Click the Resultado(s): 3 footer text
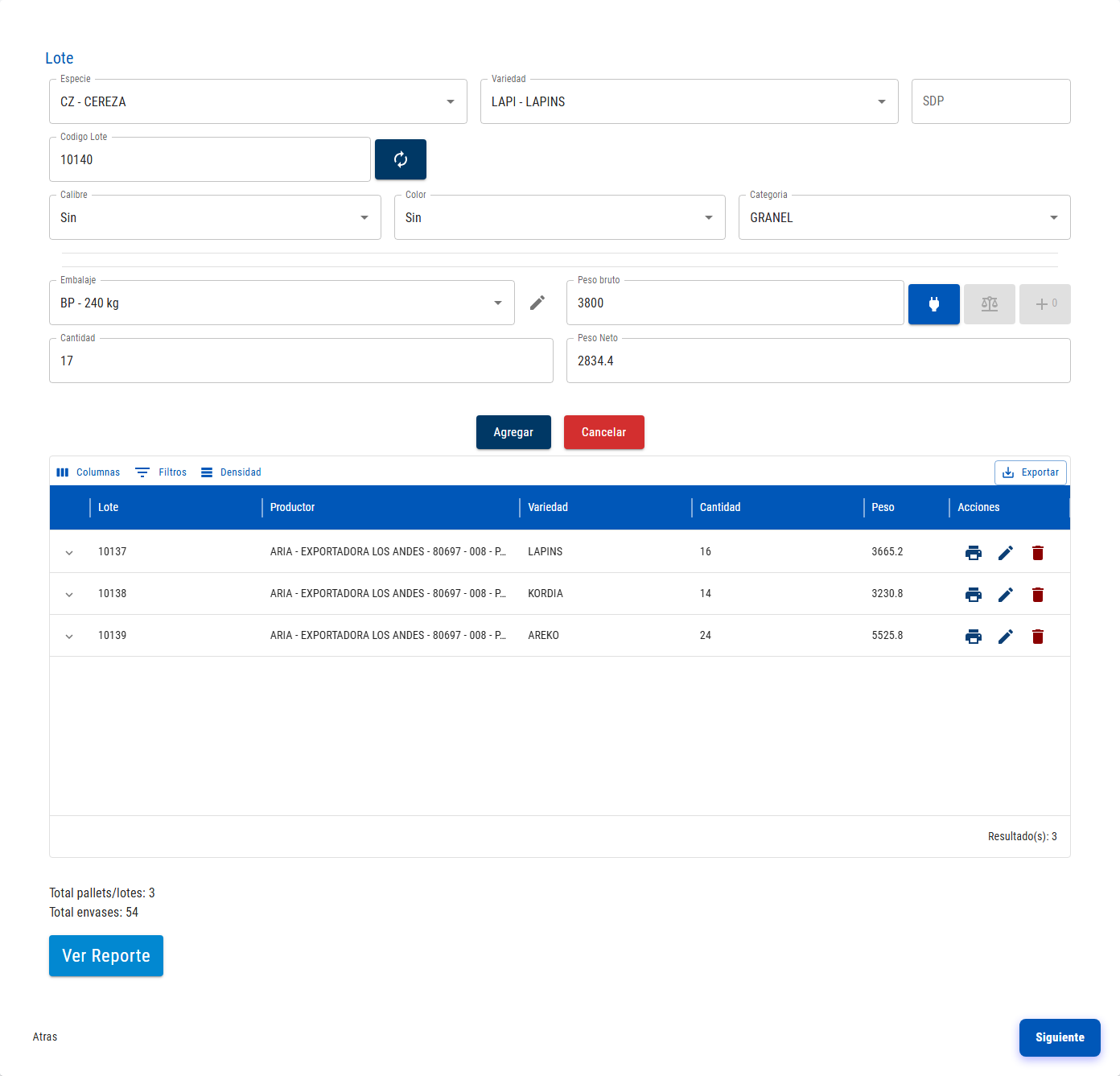This screenshot has width=1120, height=1076. click(x=1023, y=836)
